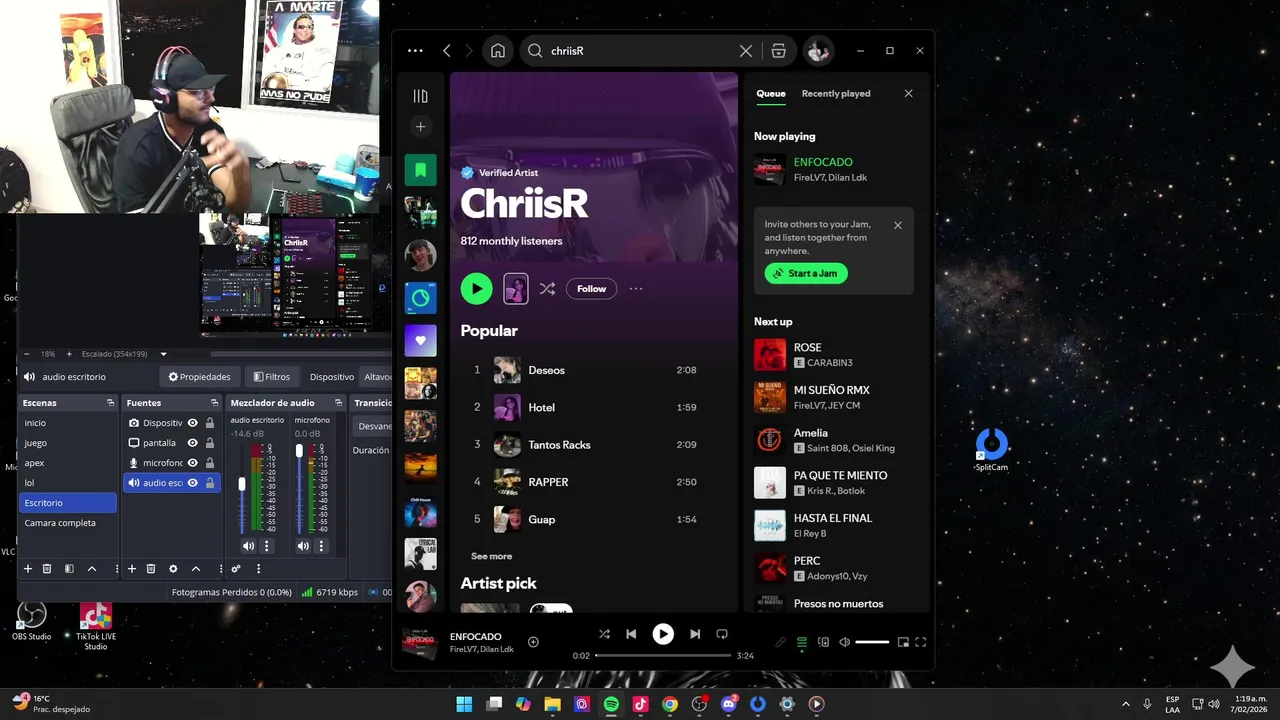The width and height of the screenshot is (1280, 720).
Task: Adjust the audio escritorio volume fader
Action: coord(241,485)
